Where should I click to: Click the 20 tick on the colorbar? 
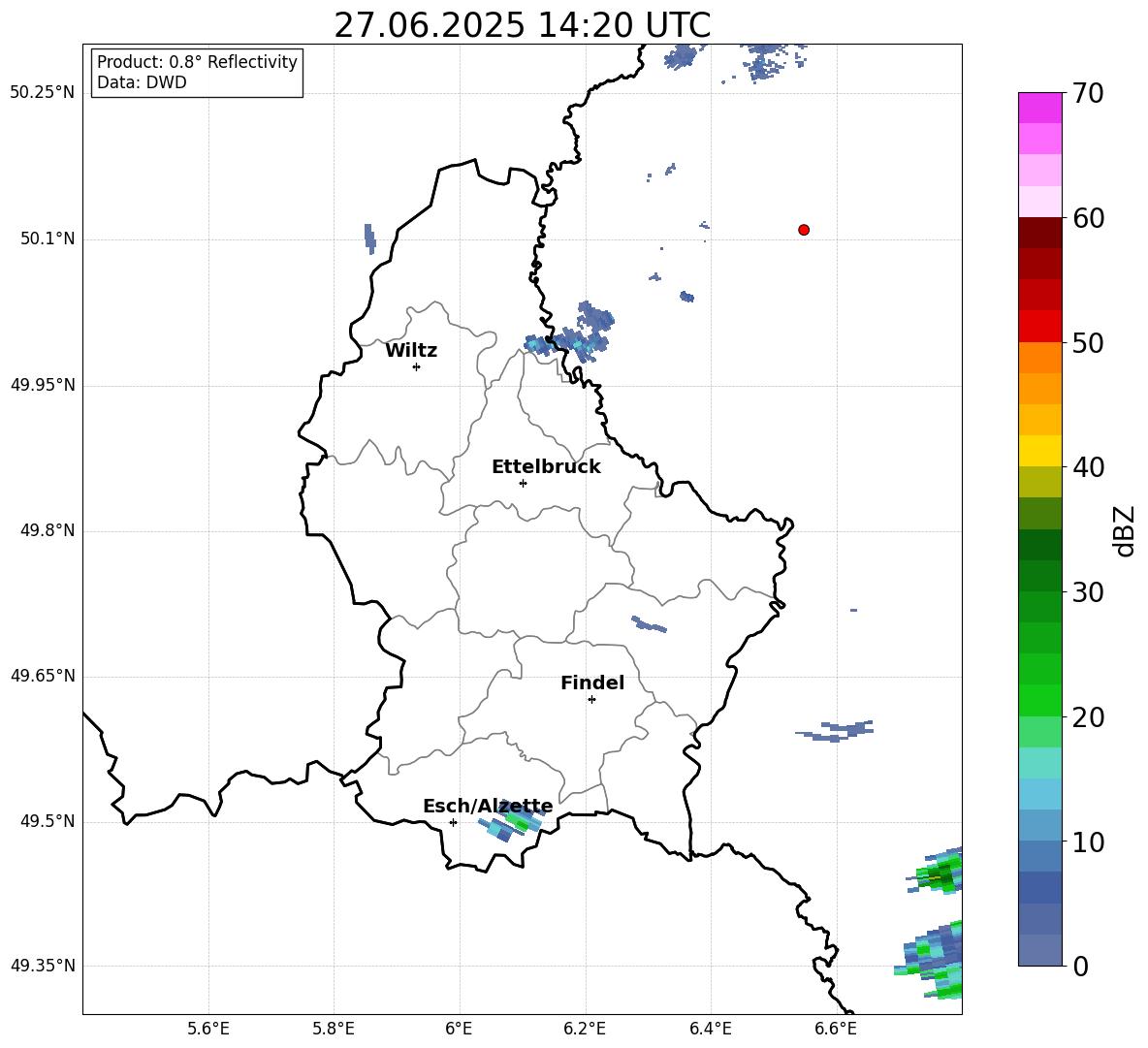[x=1088, y=717]
